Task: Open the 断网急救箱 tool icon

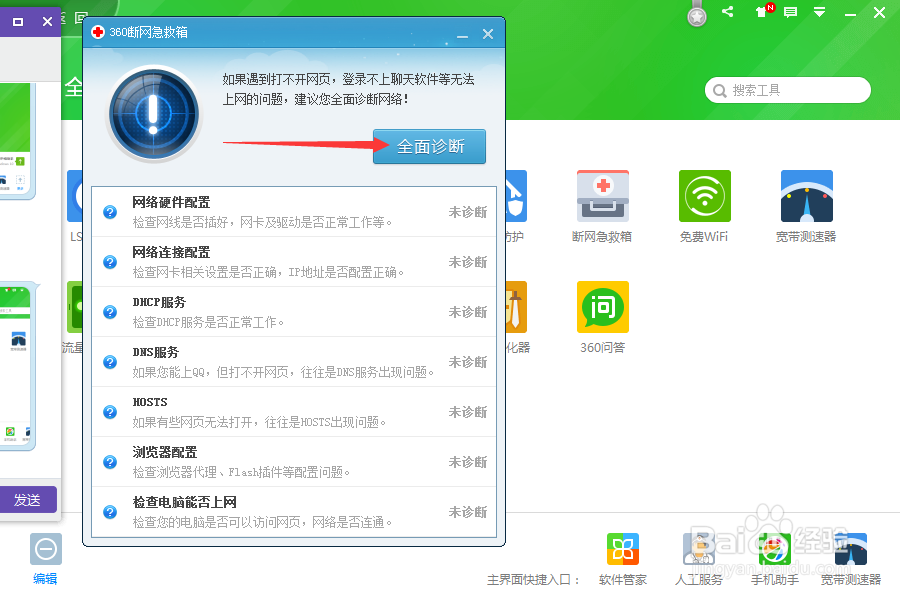Action: [x=603, y=196]
